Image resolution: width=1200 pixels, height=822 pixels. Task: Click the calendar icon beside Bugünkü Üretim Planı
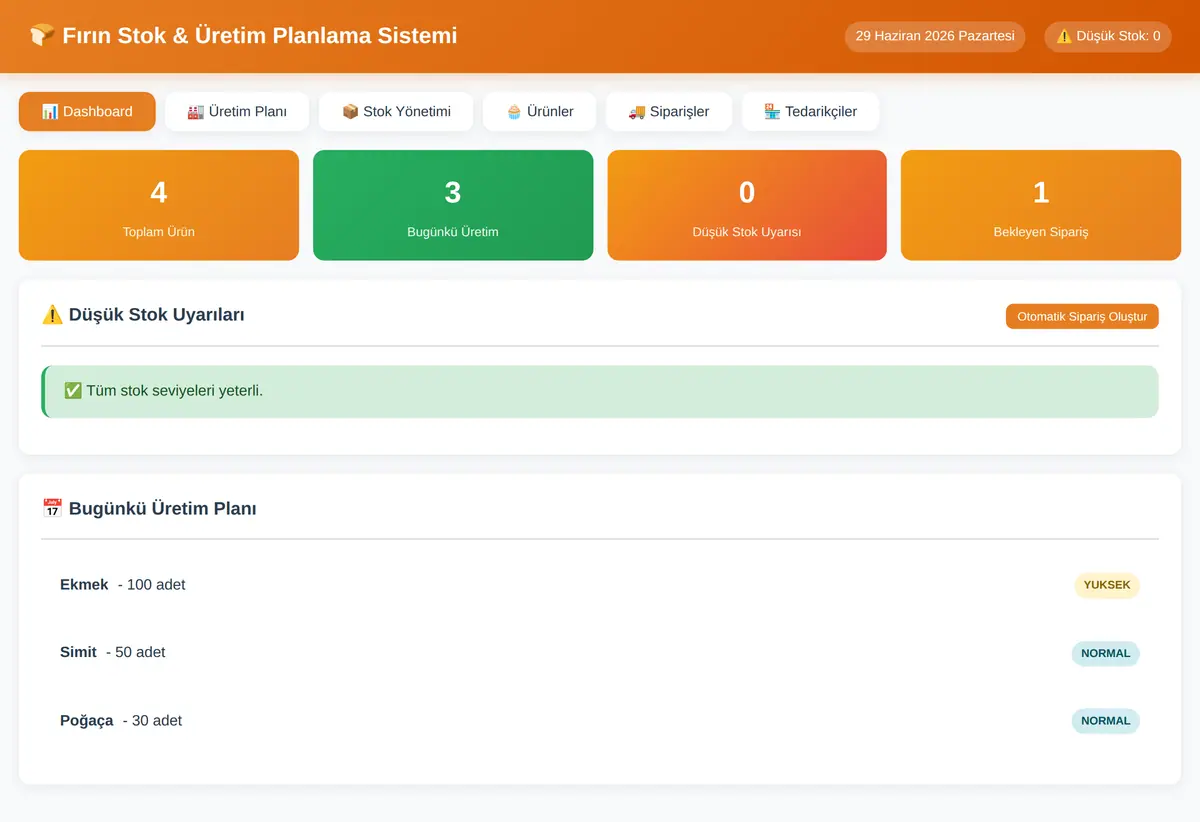point(52,509)
